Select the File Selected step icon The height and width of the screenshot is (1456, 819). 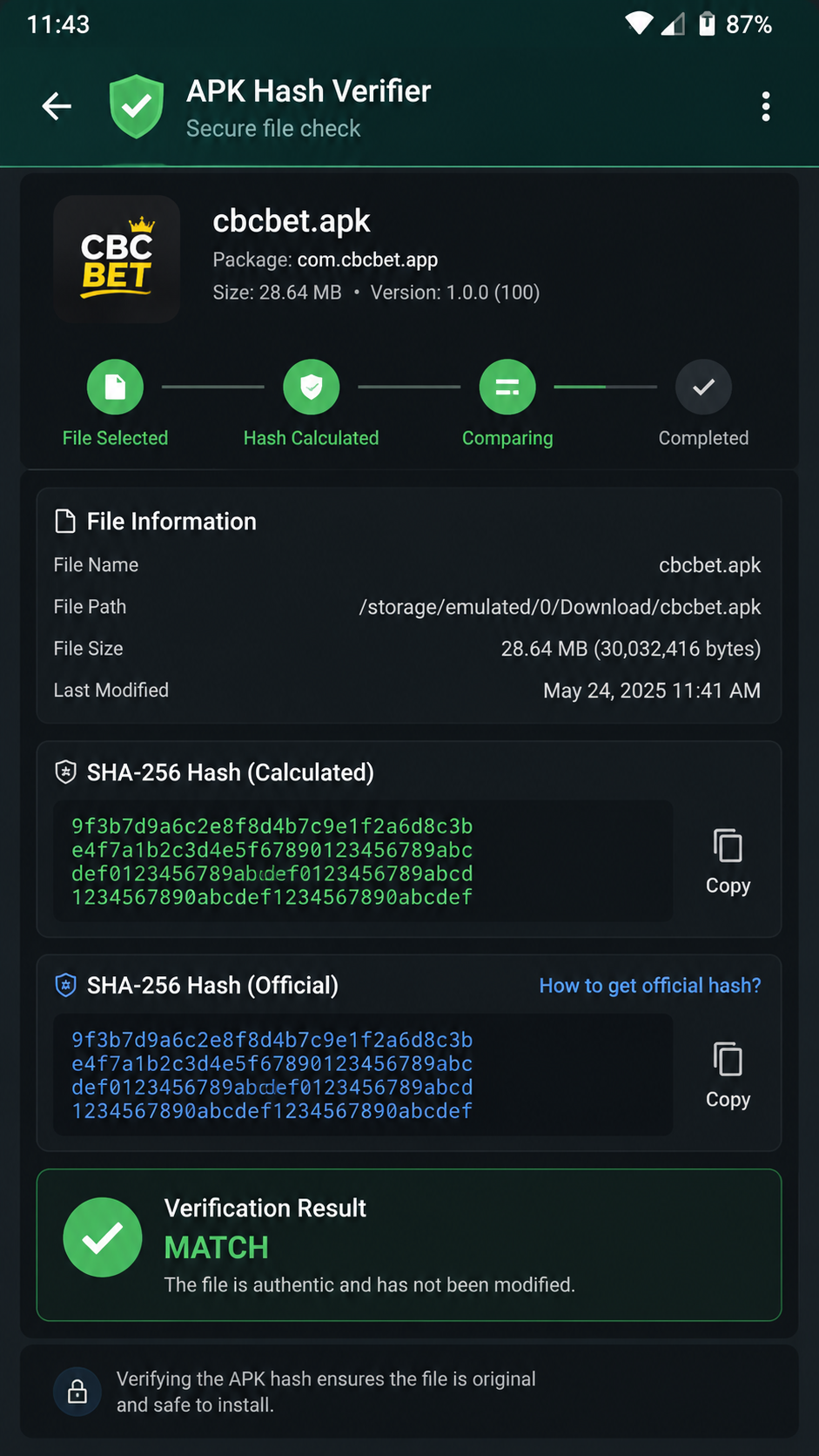(x=115, y=387)
